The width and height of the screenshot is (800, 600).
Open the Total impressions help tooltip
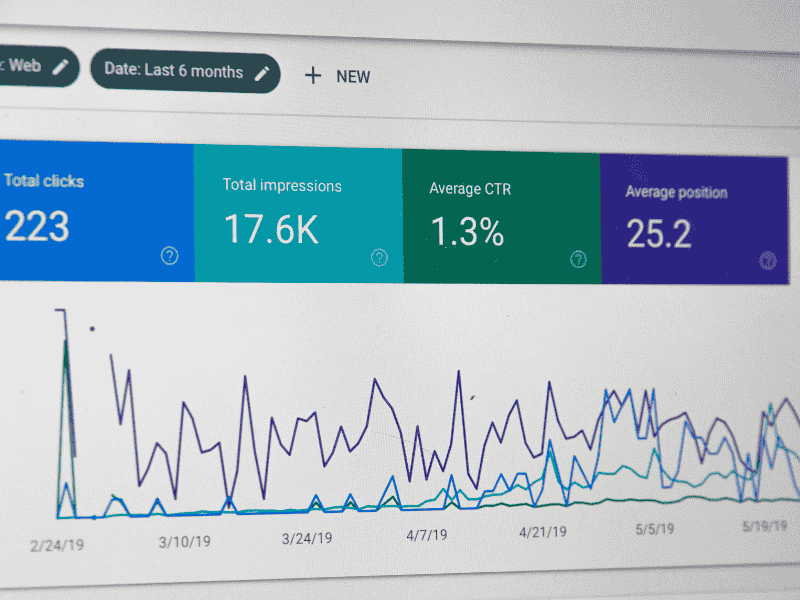(x=378, y=256)
